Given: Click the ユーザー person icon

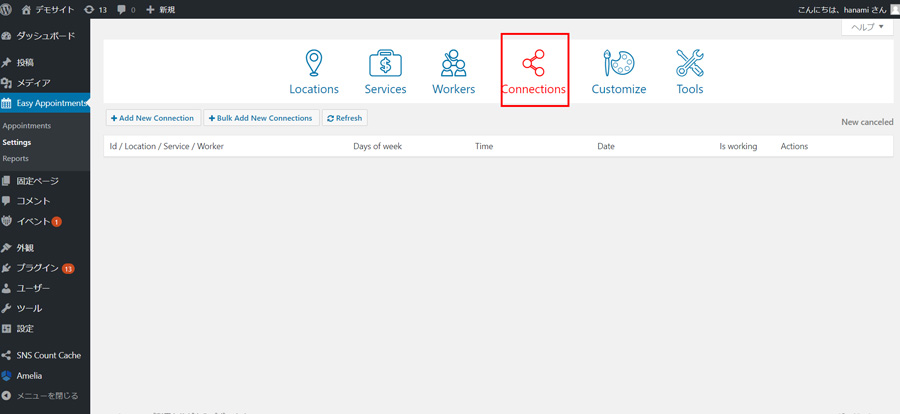Looking at the screenshot, I should pos(6,288).
